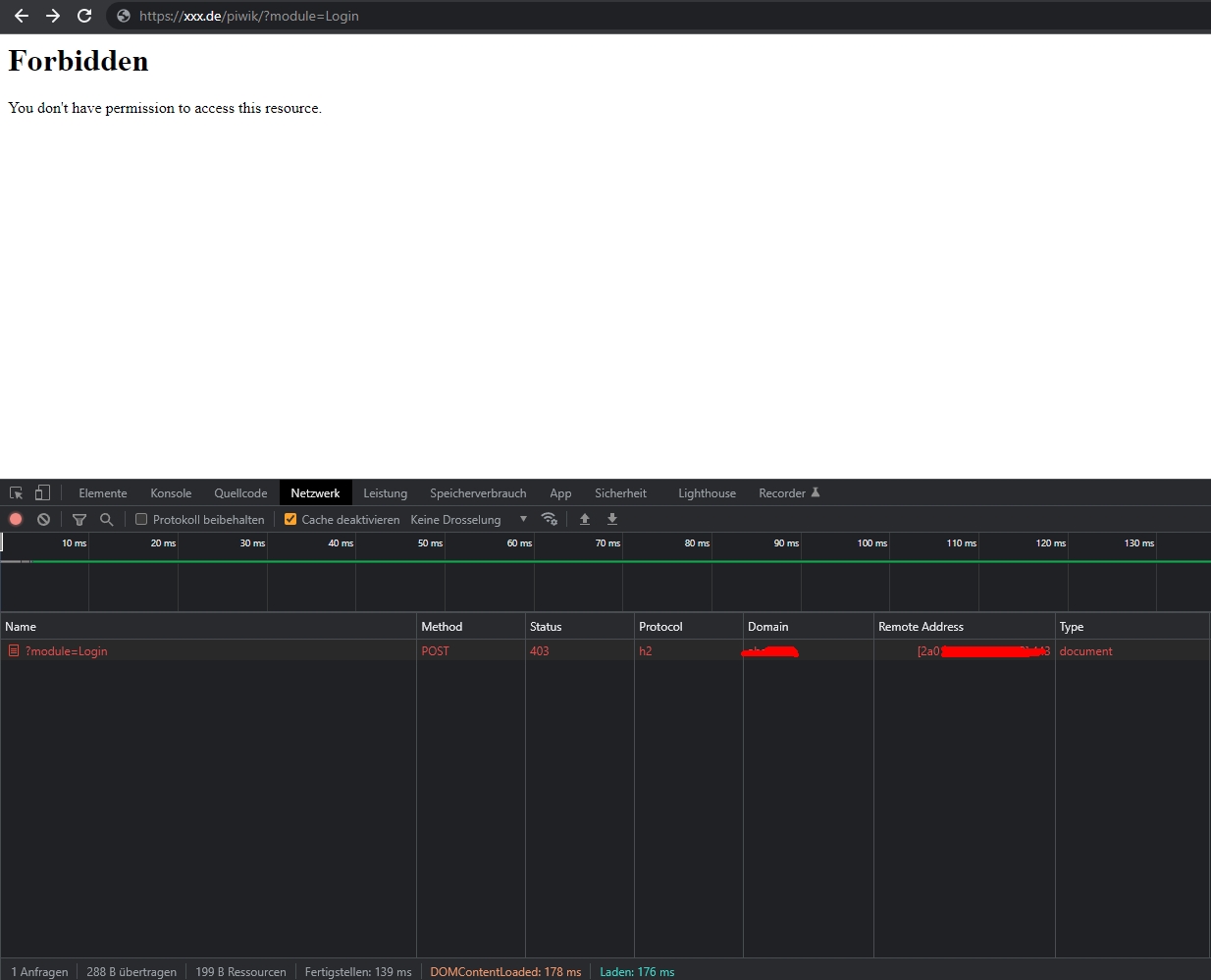This screenshot has width=1211, height=980.
Task: Click 1 Anfragen in status bar
Action: click(40, 971)
